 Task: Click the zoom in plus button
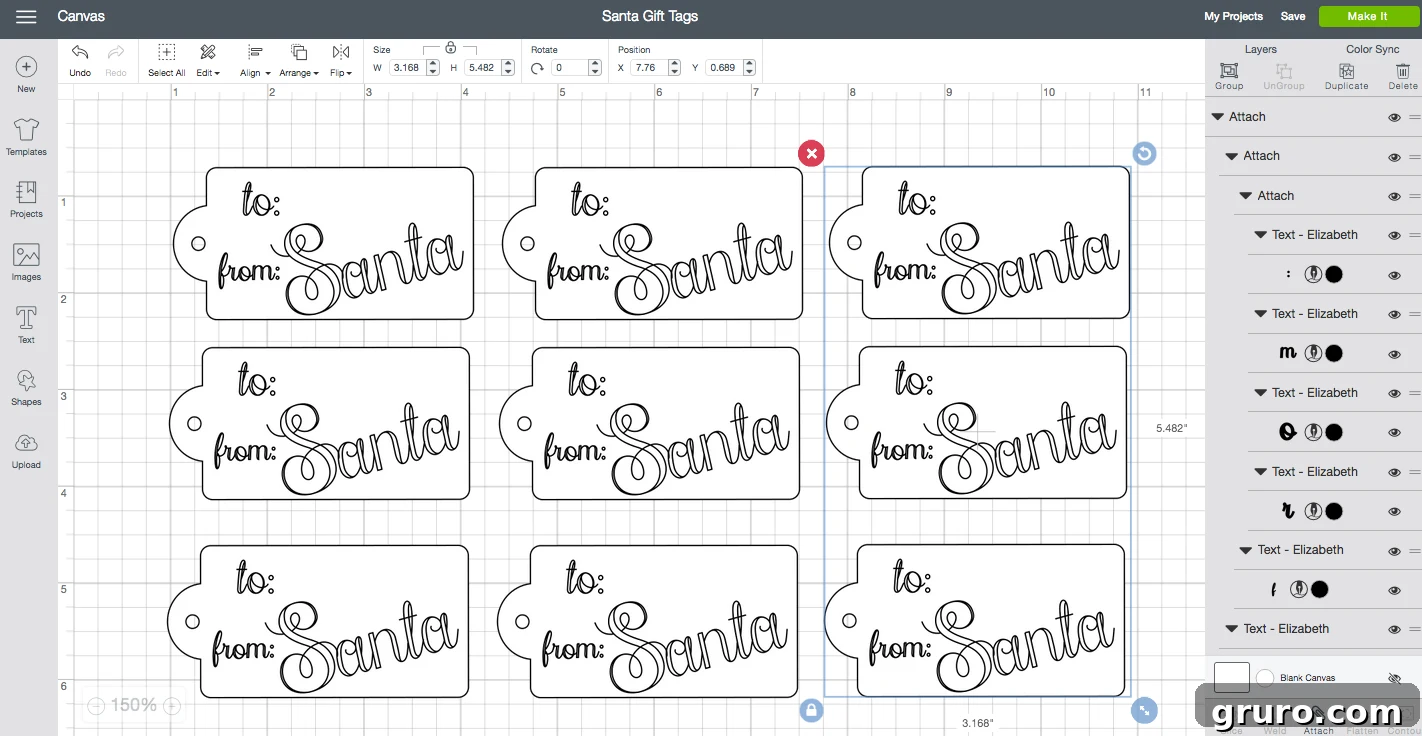coord(172,706)
